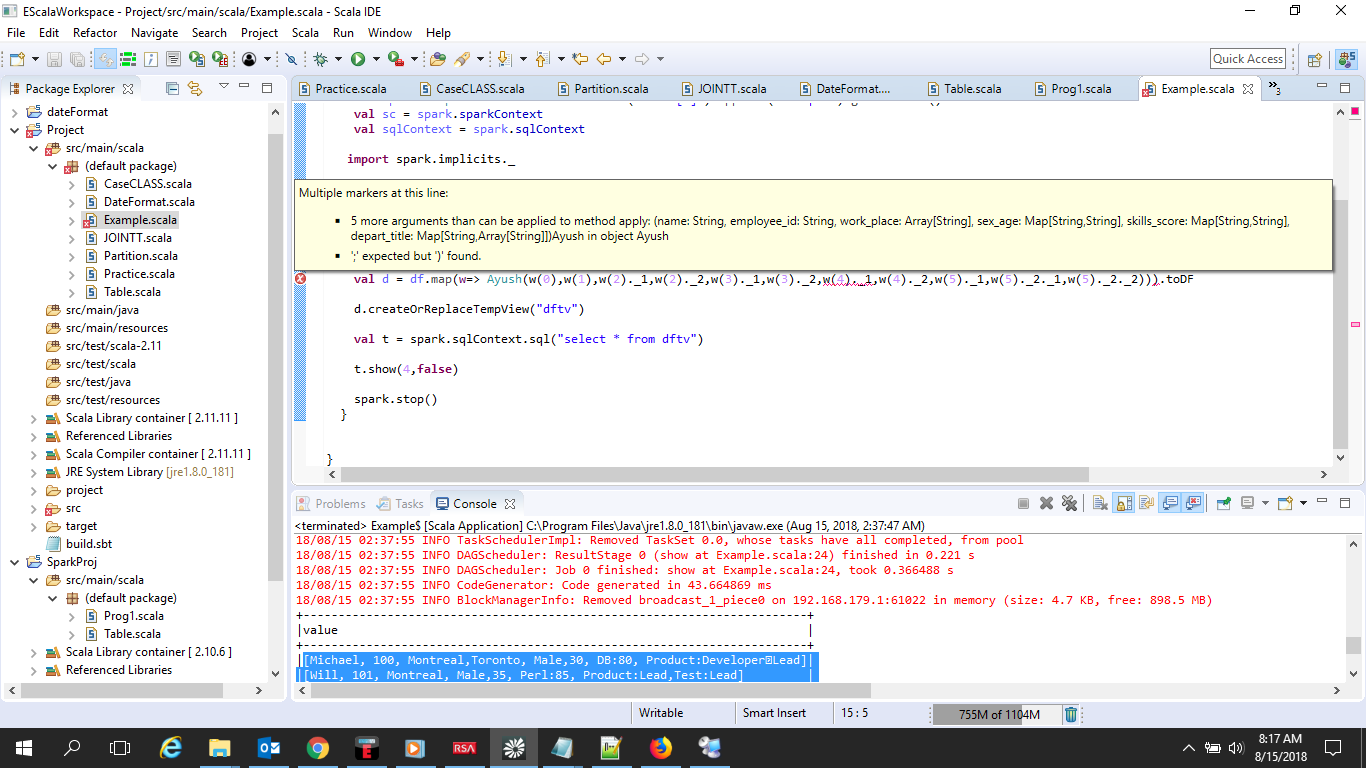Viewport: 1366px width, 768px height.
Task: Click the Debug bug icon
Action: pos(321,59)
